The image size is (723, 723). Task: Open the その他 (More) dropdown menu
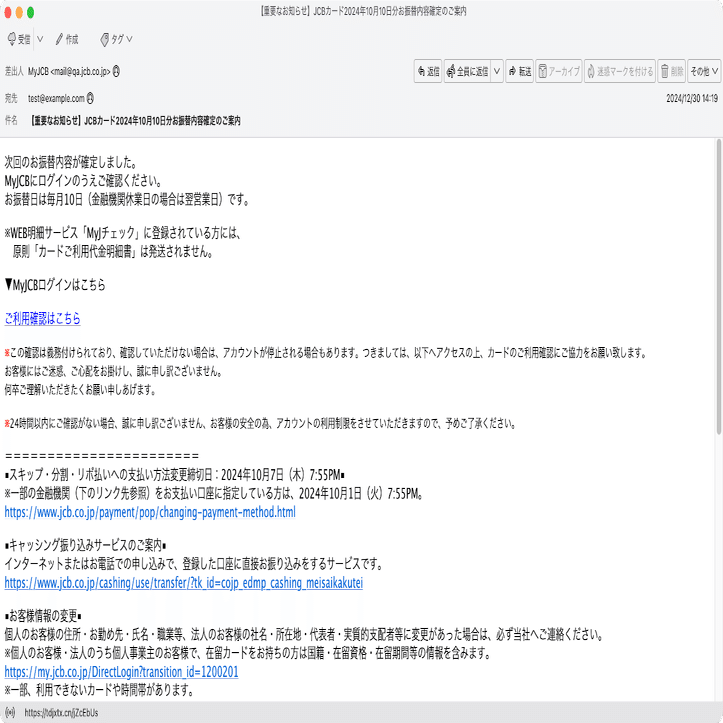coord(704,71)
